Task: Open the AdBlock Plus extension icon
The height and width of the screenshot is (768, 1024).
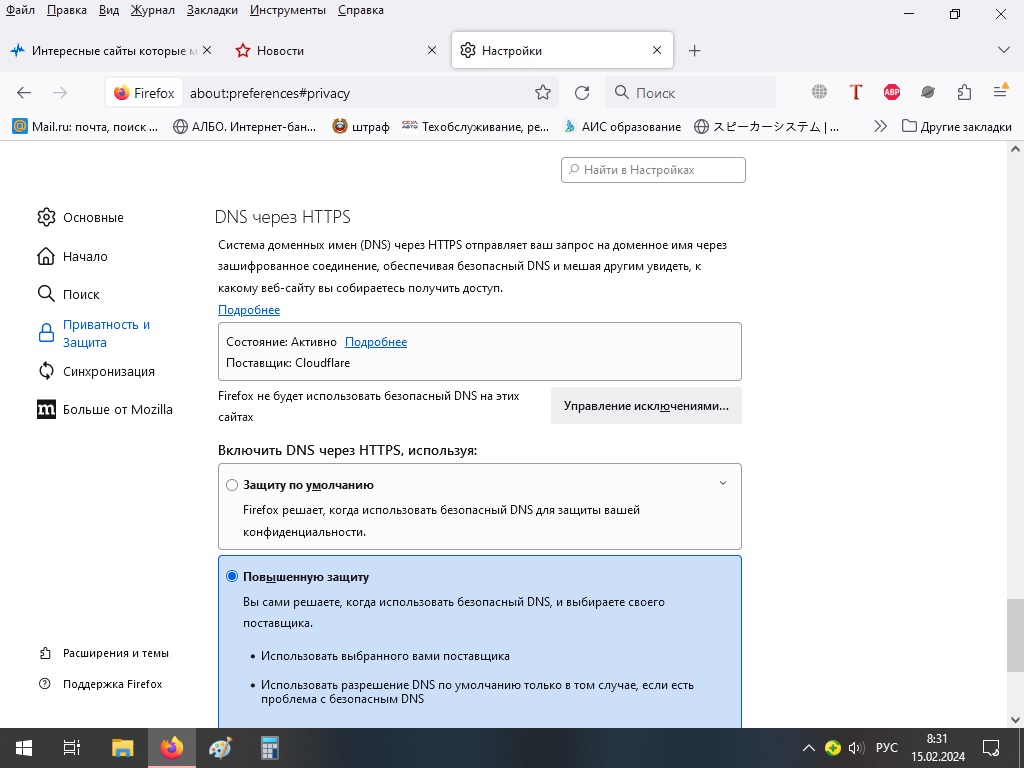Action: (x=892, y=93)
